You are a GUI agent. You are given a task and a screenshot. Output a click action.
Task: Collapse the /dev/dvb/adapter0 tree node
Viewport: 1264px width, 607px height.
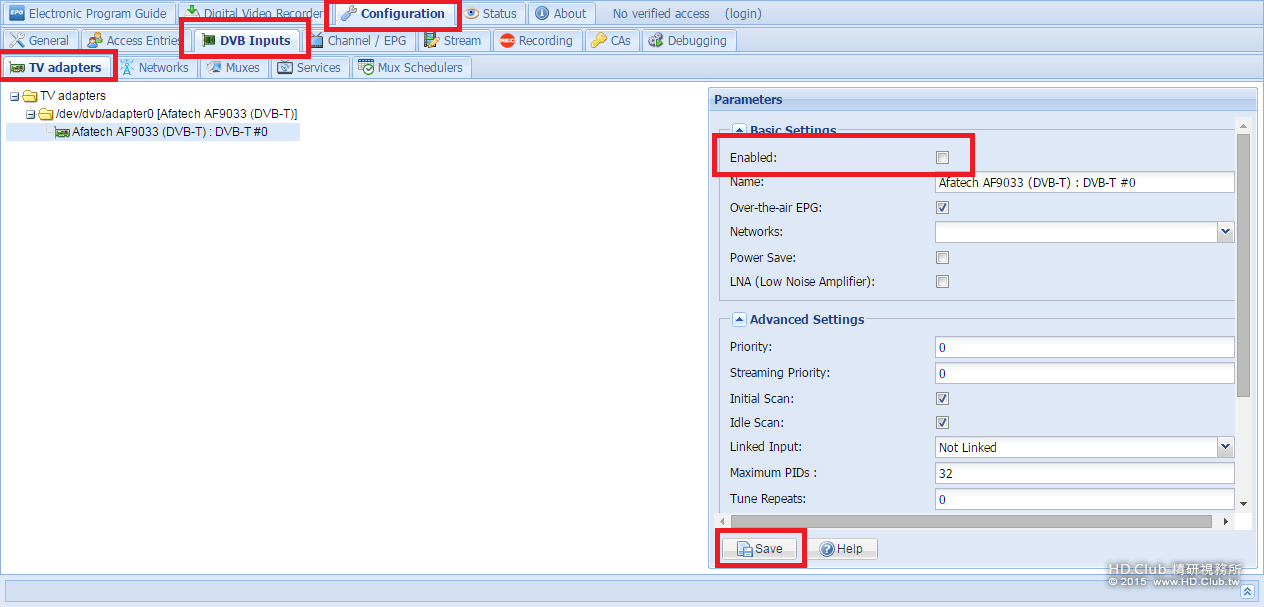30,115
